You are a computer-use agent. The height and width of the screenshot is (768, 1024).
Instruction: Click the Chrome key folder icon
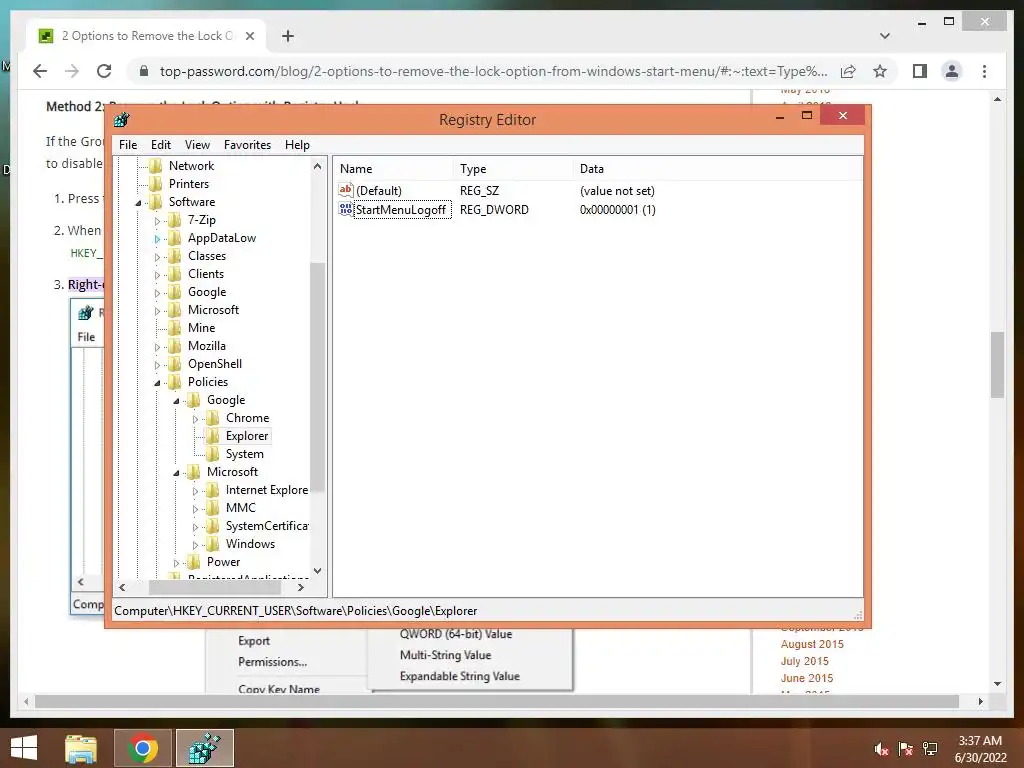click(212, 418)
